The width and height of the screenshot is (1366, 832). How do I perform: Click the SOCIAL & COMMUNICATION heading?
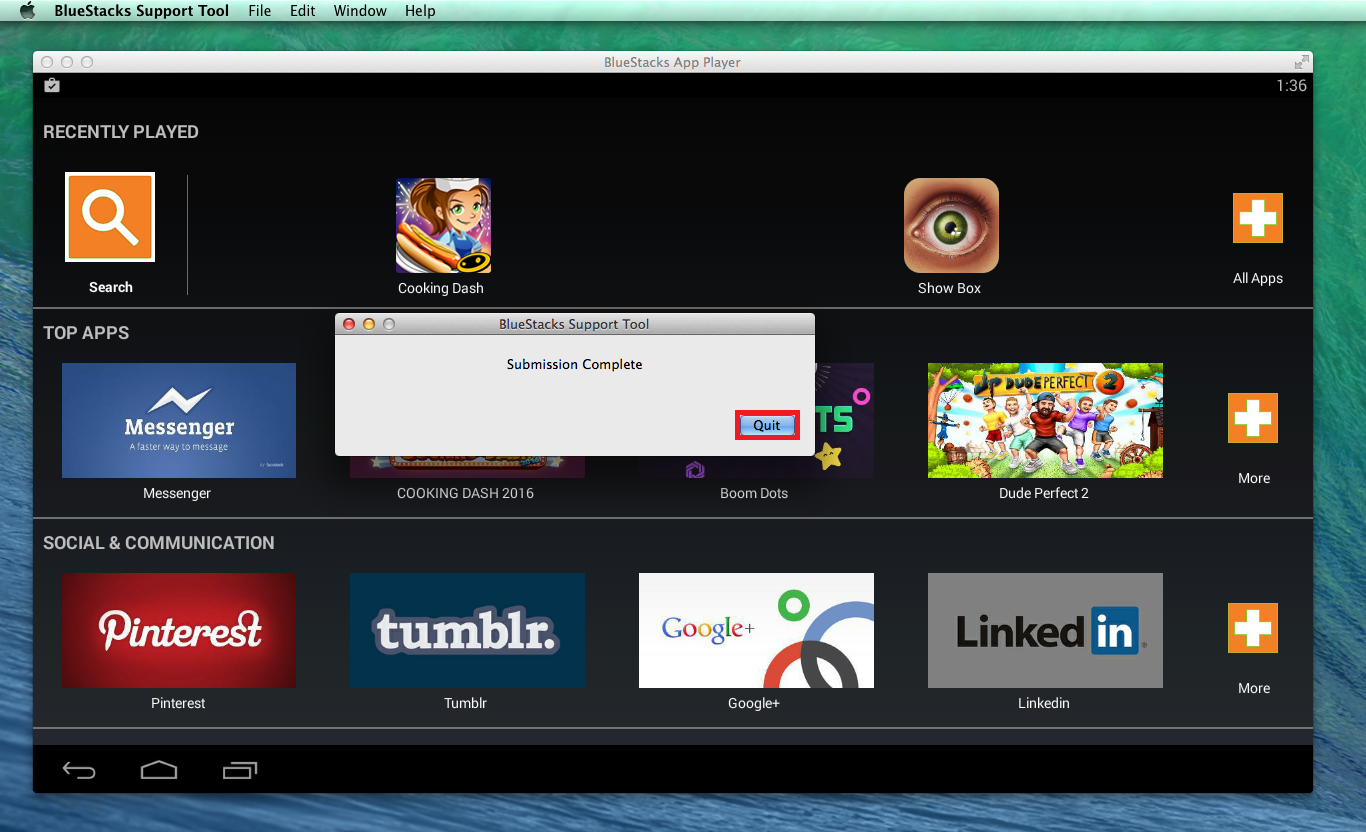[x=159, y=543]
